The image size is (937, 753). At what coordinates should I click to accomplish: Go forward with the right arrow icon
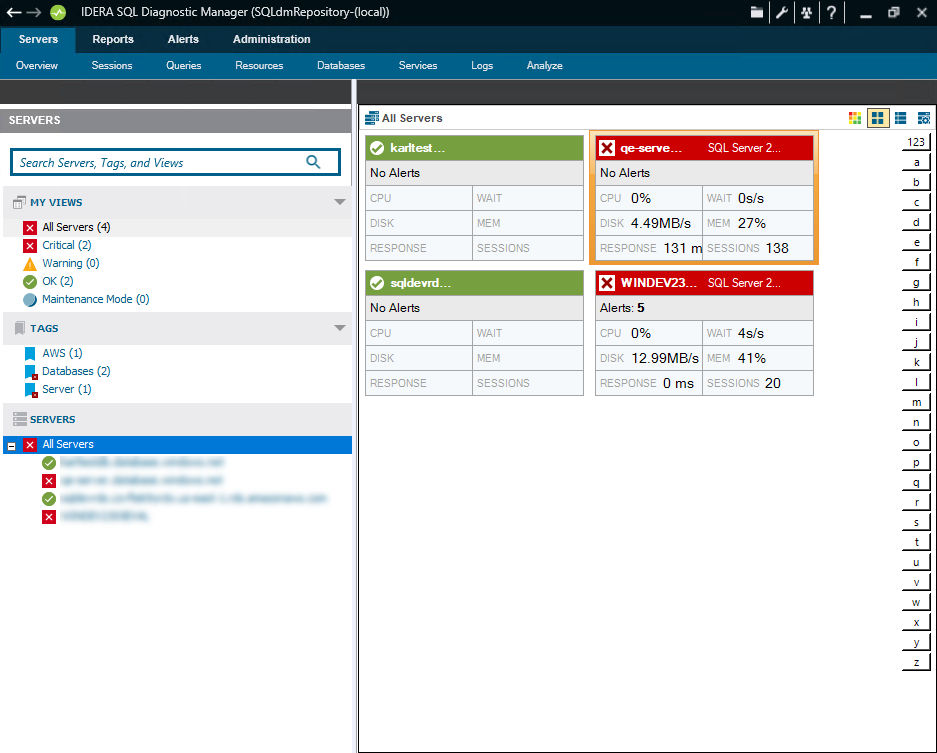34,13
